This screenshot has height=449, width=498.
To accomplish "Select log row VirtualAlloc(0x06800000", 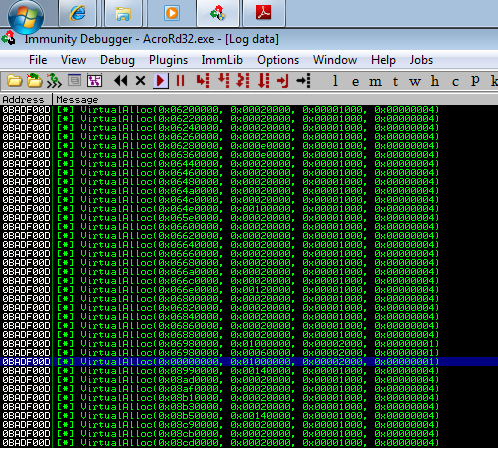I will pos(249,299).
